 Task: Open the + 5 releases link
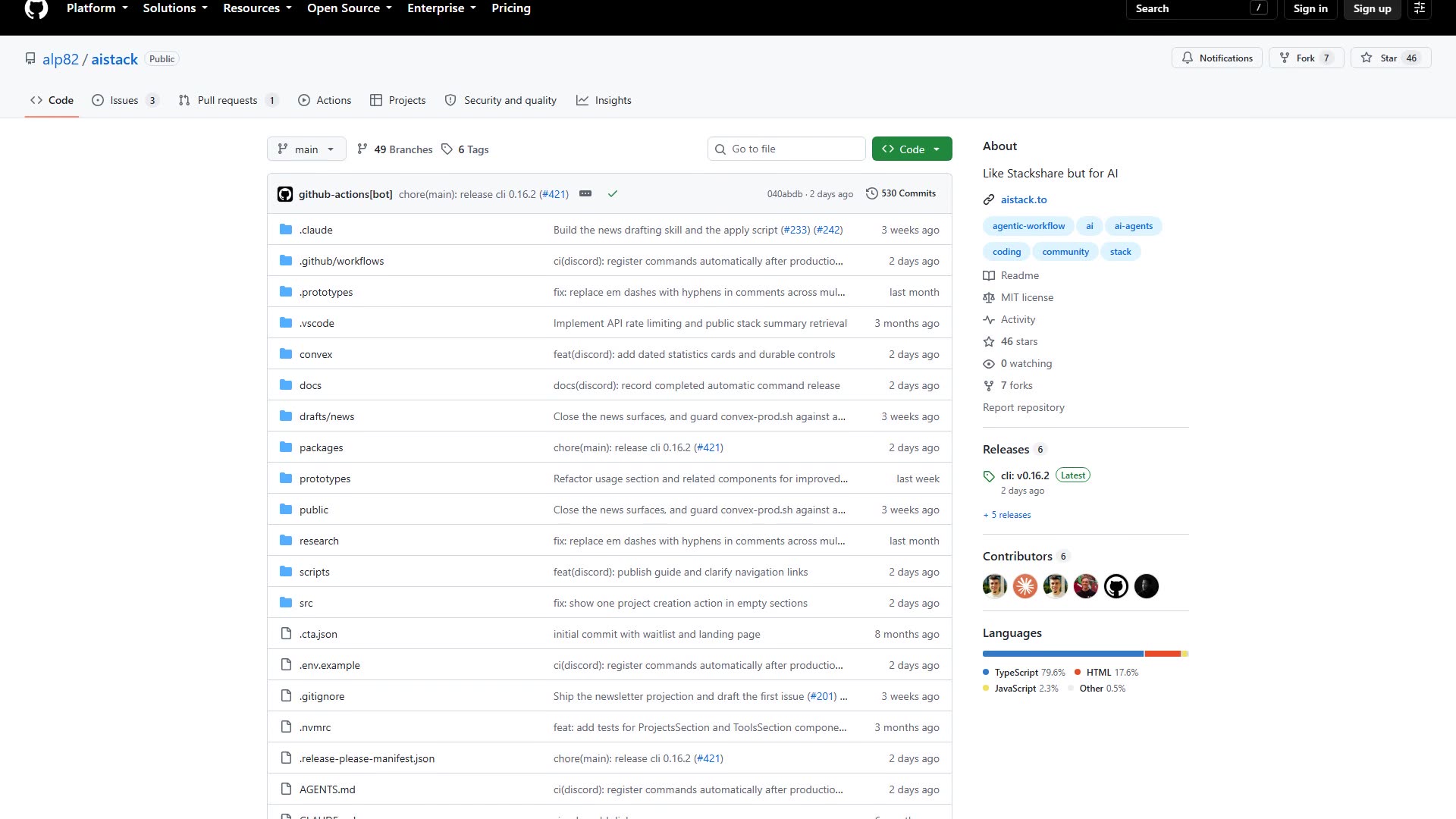pyautogui.click(x=1007, y=515)
